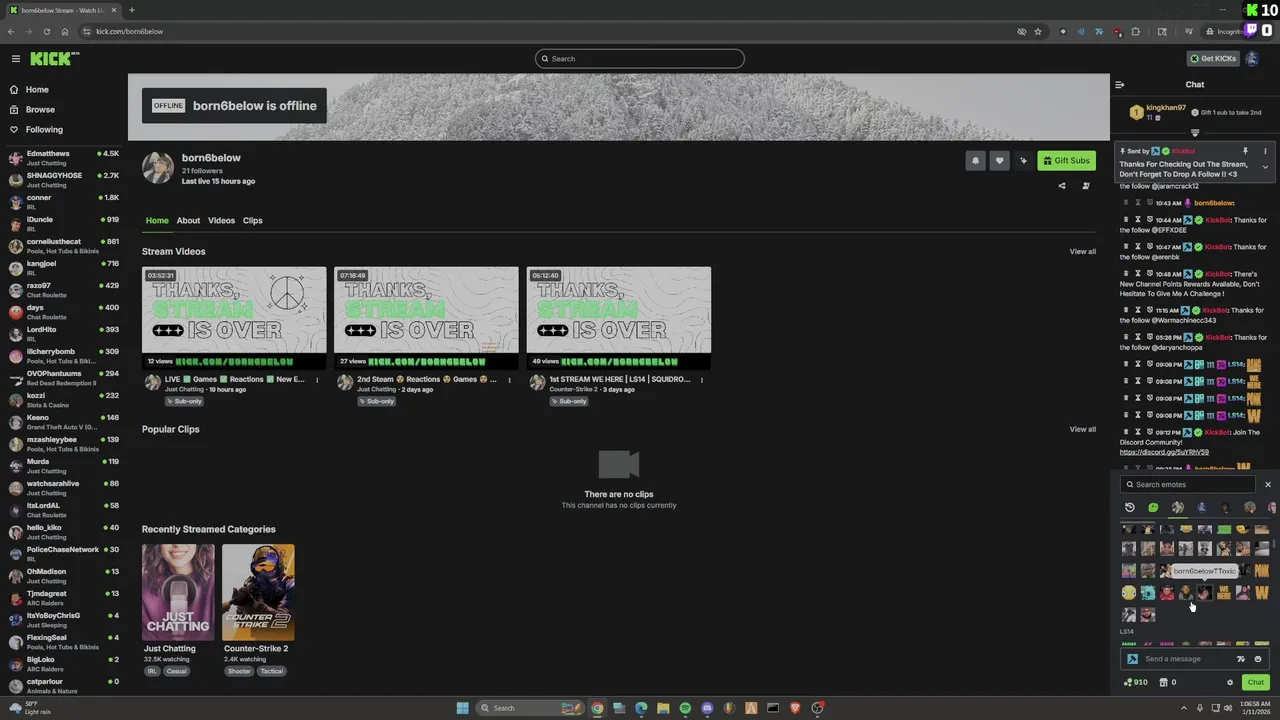The image size is (1280, 720).
Task: Open recently used emotes tab
Action: click(x=1130, y=508)
